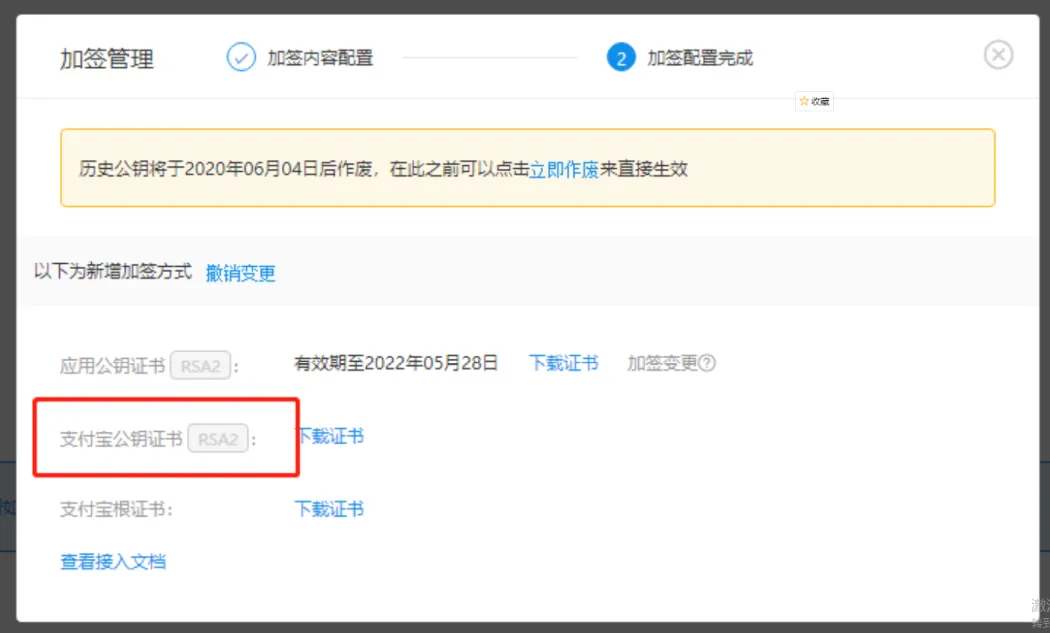Close the 加签管理 dialog with the X icon
This screenshot has height=633, width=1050.
tap(998, 55)
